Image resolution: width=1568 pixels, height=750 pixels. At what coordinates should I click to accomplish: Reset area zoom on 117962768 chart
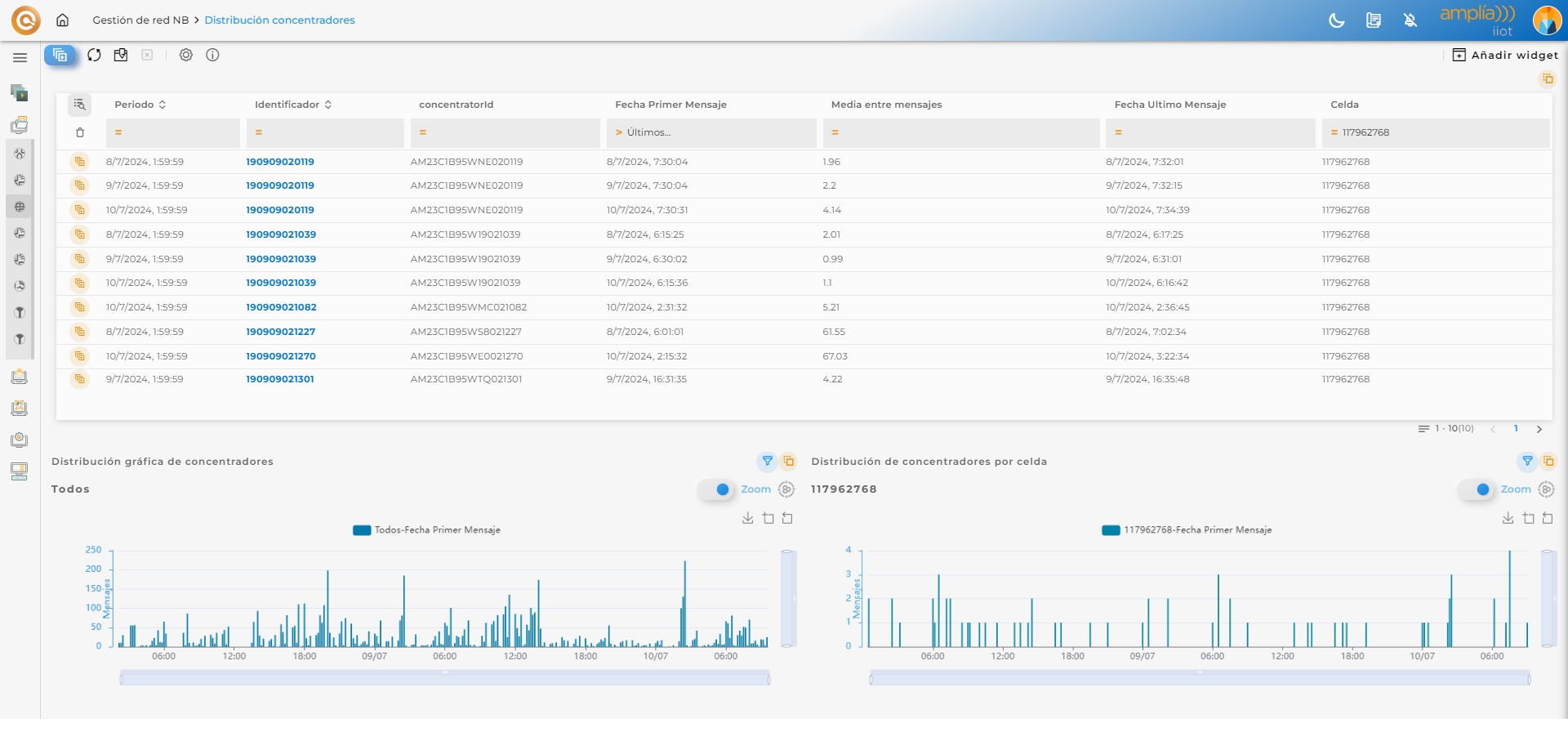(x=1548, y=518)
